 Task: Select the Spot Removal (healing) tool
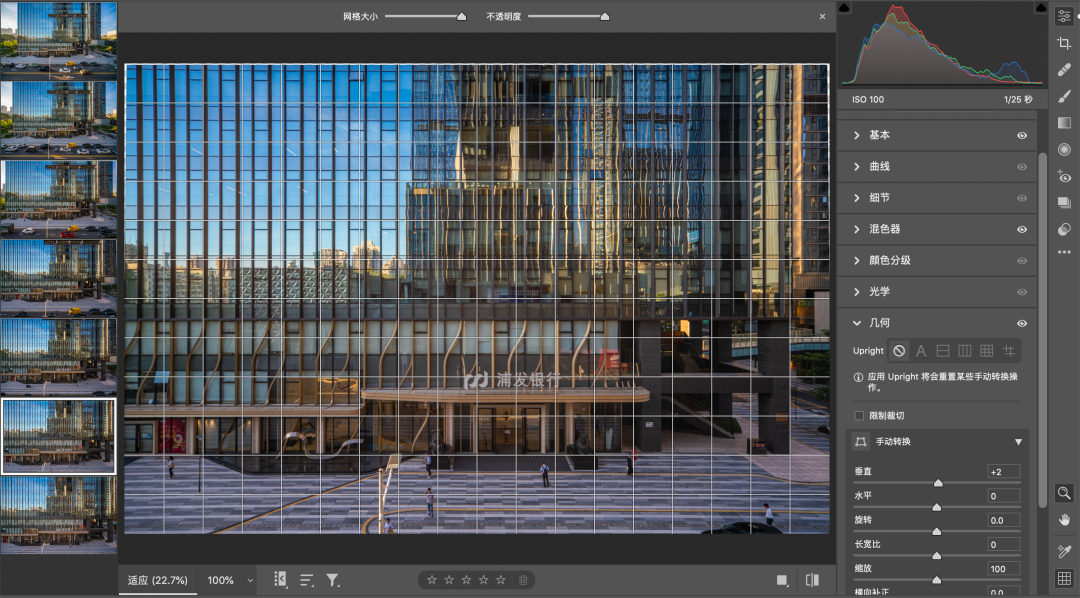tap(1064, 70)
